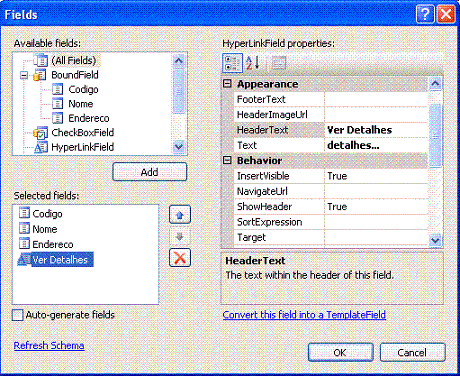Select HyperLinkField in available fields
460x377 pixels.
83,147
